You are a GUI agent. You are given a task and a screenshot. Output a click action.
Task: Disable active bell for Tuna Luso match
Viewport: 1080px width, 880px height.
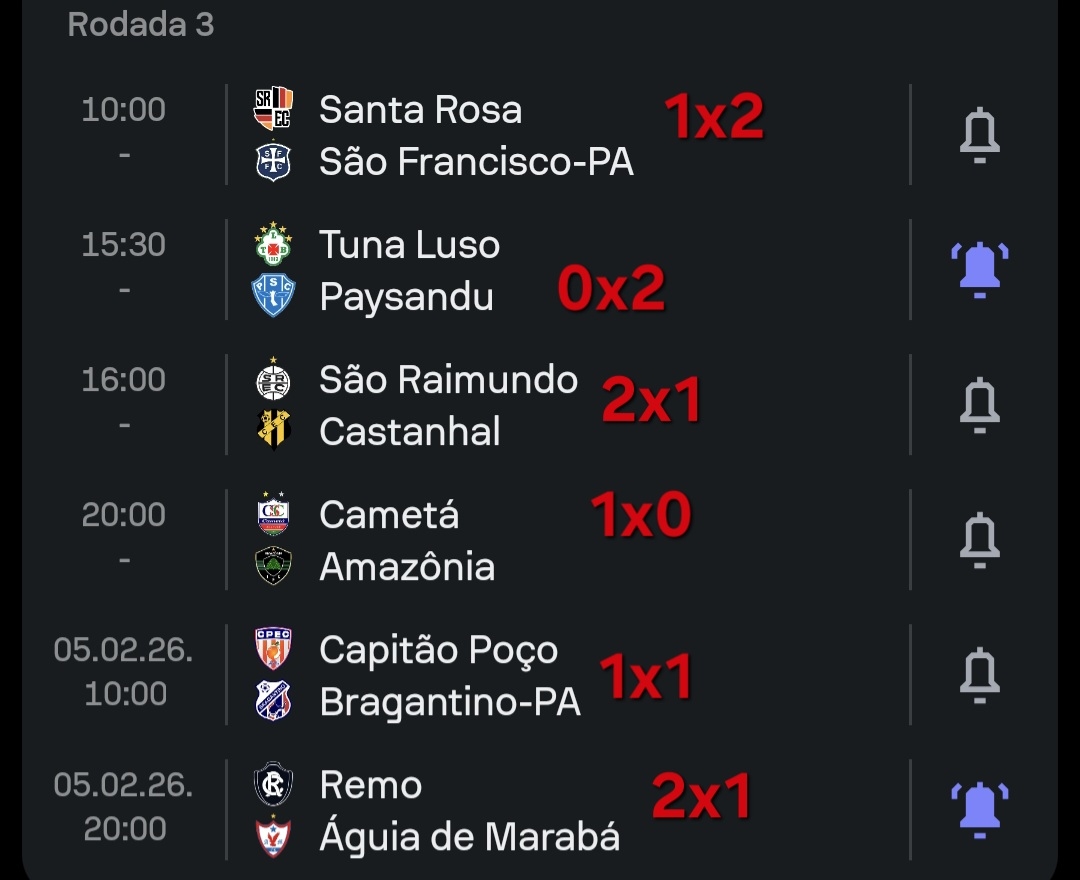(x=979, y=270)
